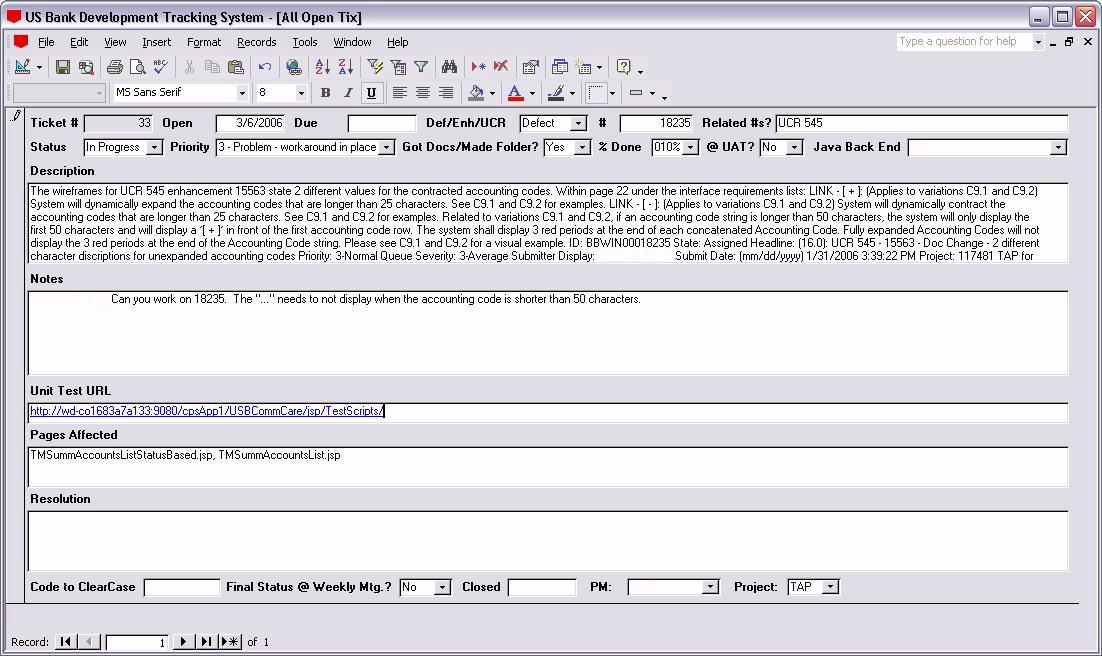Click into the Resolution text field
This screenshot has height=656, width=1102.
click(547, 541)
